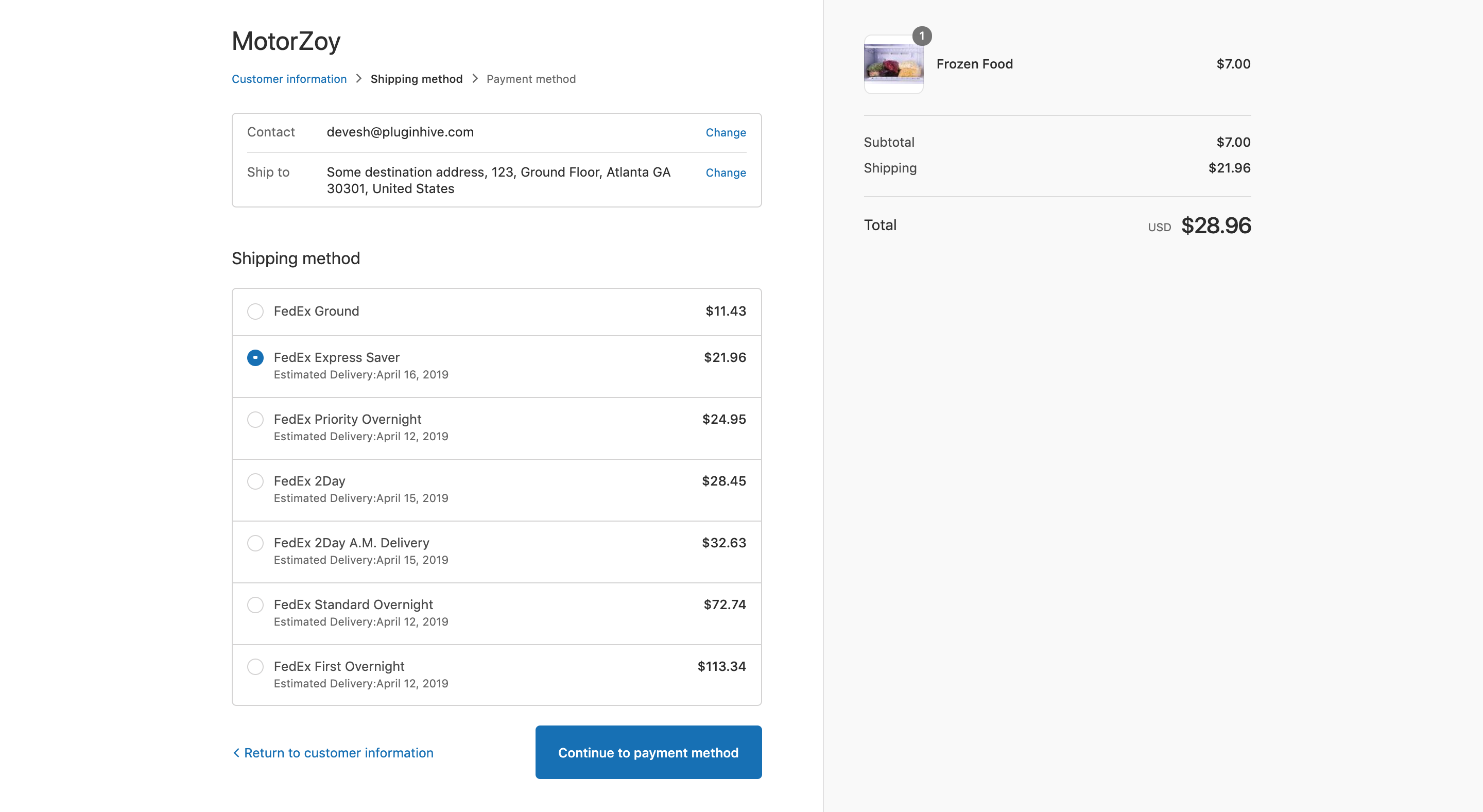The width and height of the screenshot is (1483, 812).
Task: Click the Frozen Food product name
Action: pyautogui.click(x=974, y=64)
